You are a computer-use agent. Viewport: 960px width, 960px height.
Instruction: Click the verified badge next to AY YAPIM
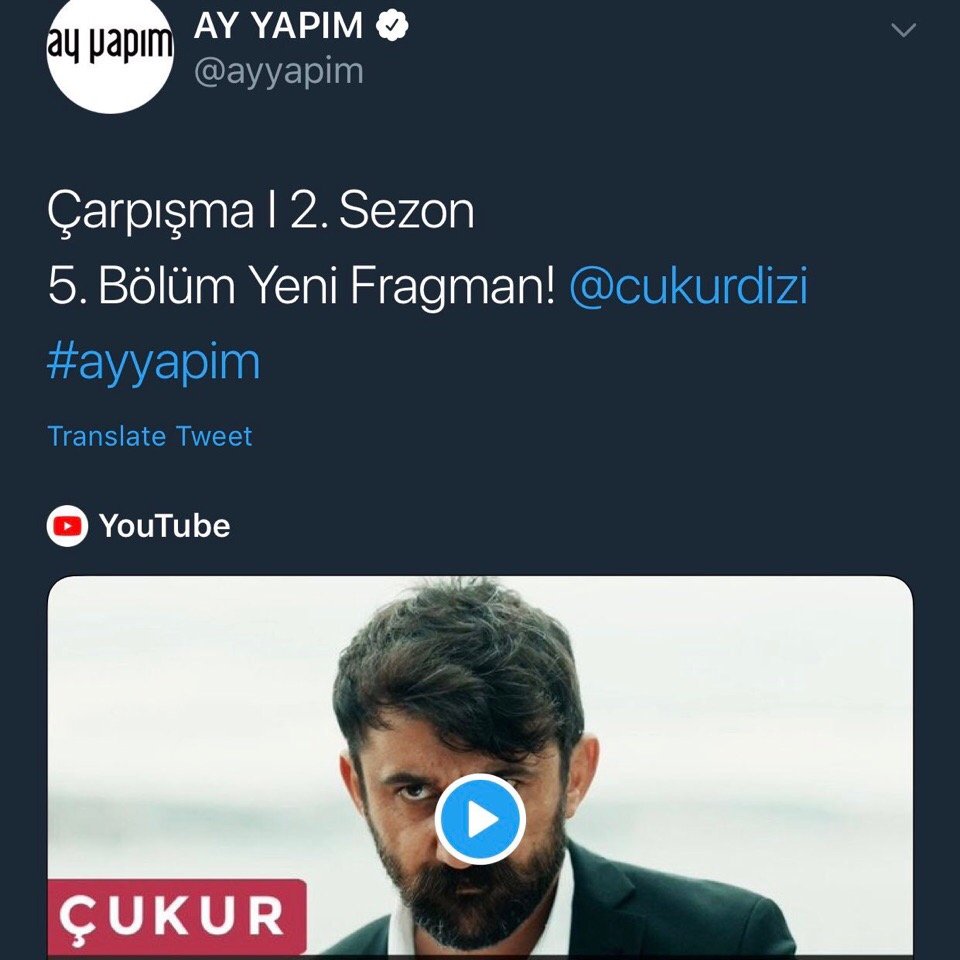pyautogui.click(x=392, y=26)
